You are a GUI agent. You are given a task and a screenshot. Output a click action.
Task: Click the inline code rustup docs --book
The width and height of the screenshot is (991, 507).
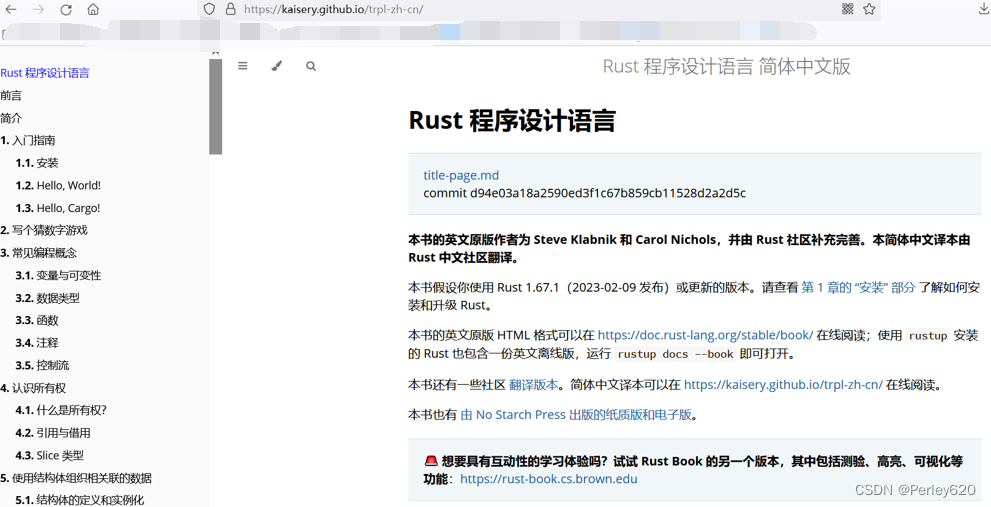pyautogui.click(x=675, y=354)
